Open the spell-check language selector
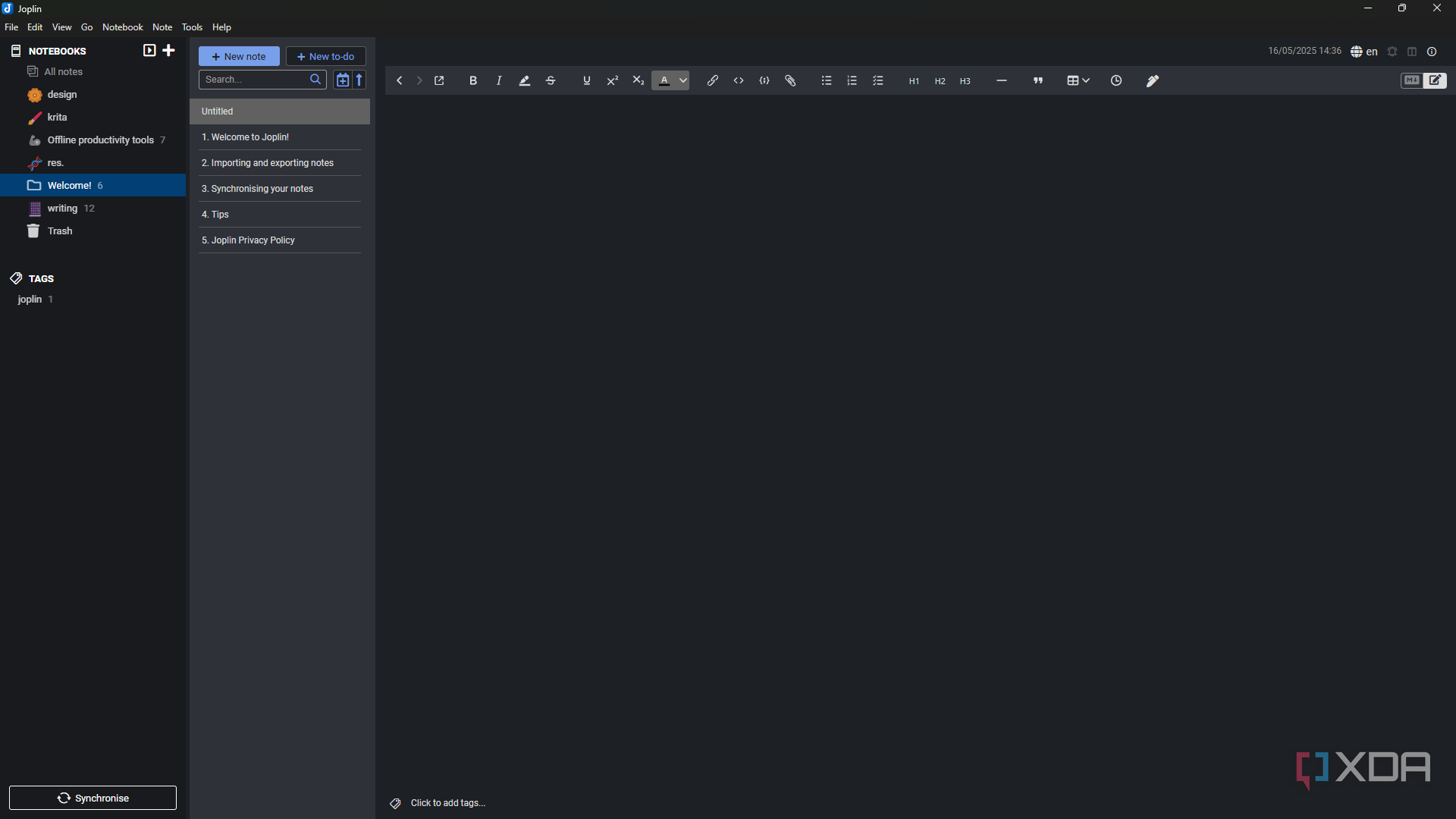Image resolution: width=1456 pixels, height=819 pixels. [x=1364, y=52]
